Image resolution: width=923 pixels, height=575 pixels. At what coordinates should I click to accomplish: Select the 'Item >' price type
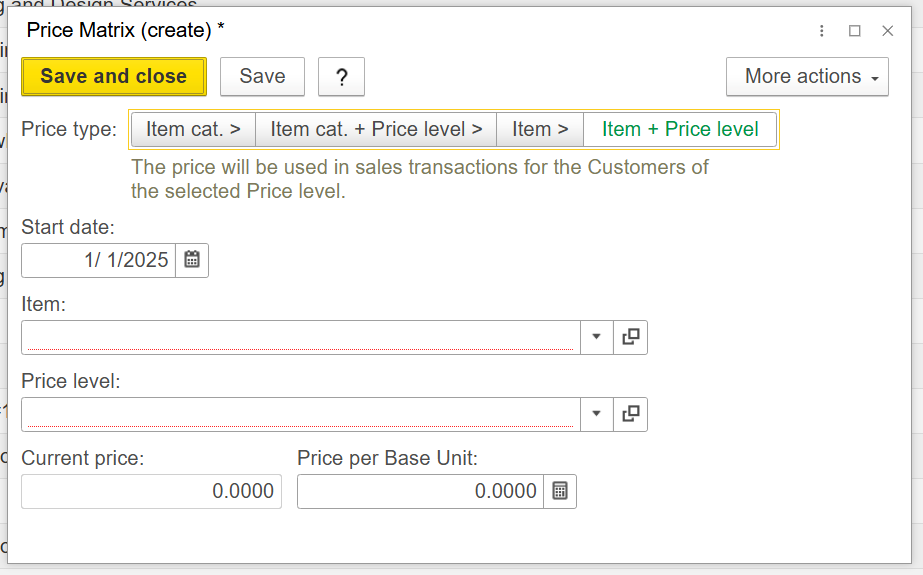[x=540, y=129]
